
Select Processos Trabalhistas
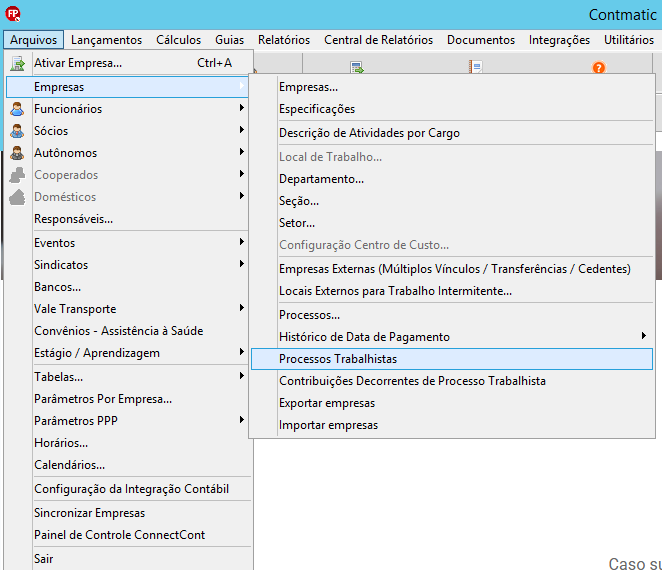point(452,359)
